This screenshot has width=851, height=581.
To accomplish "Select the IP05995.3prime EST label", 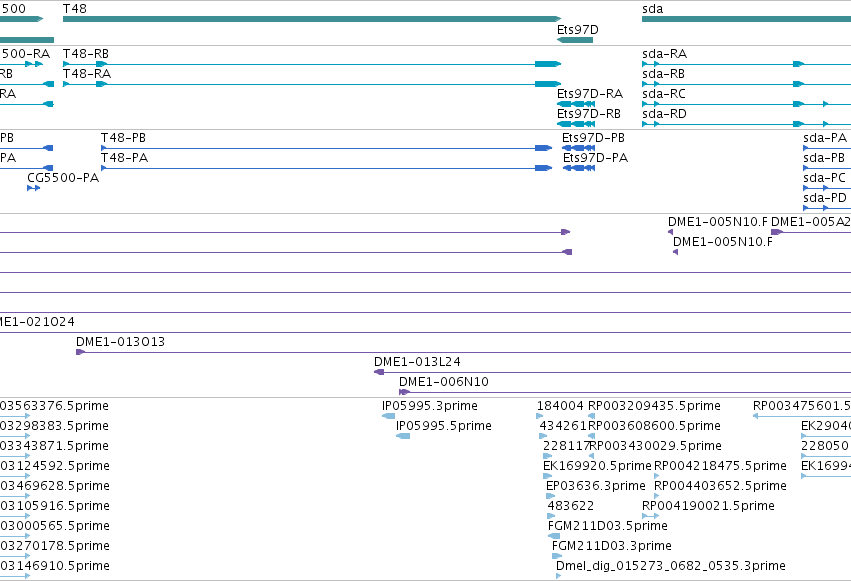I will [x=430, y=406].
